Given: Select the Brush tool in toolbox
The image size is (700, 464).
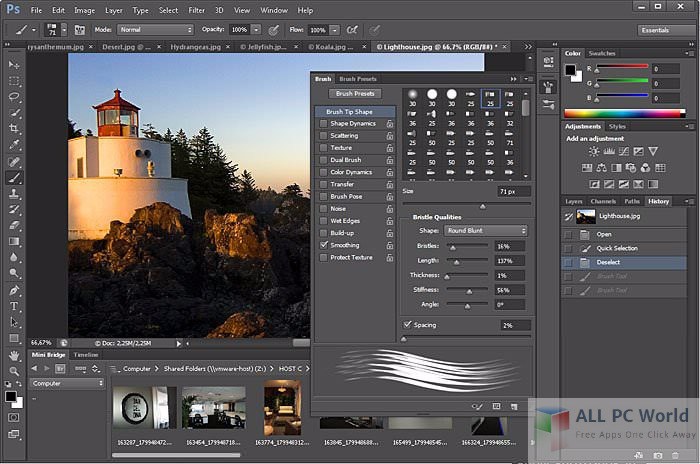Looking at the screenshot, I should pos(14,178).
